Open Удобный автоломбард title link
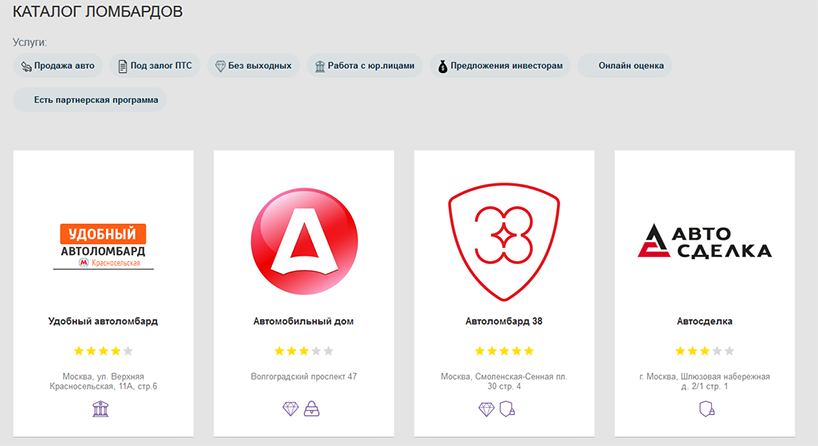Viewport: 818px width, 446px height. click(103, 321)
